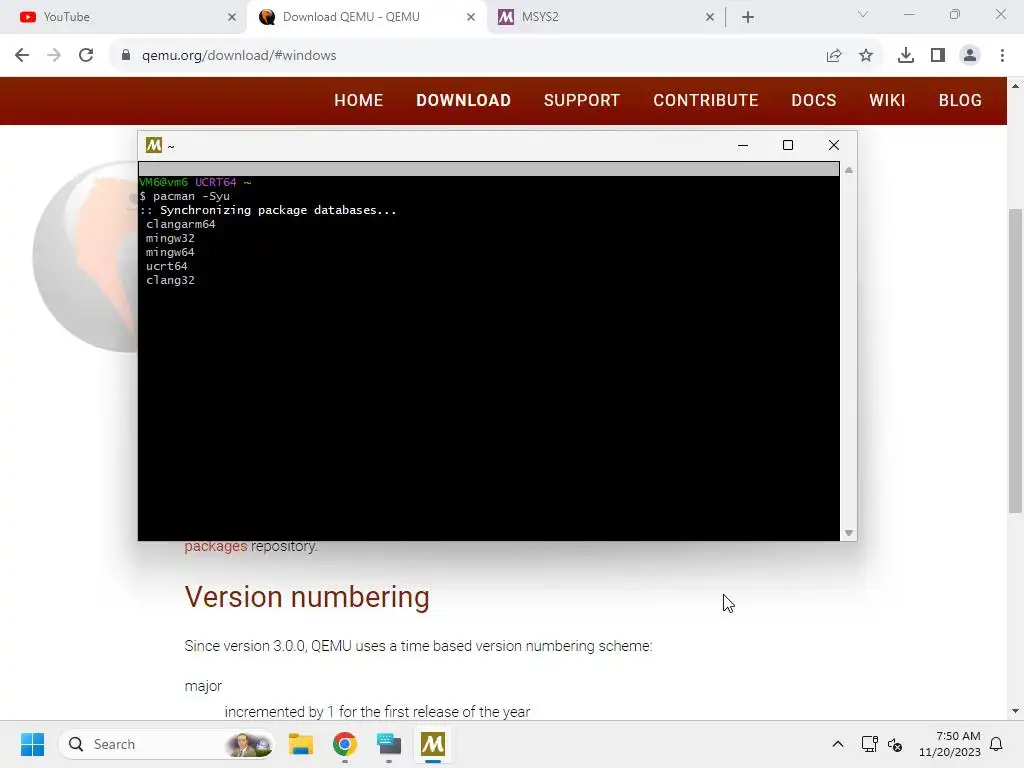Click the MSYS2 terminal title icon

click(153, 145)
